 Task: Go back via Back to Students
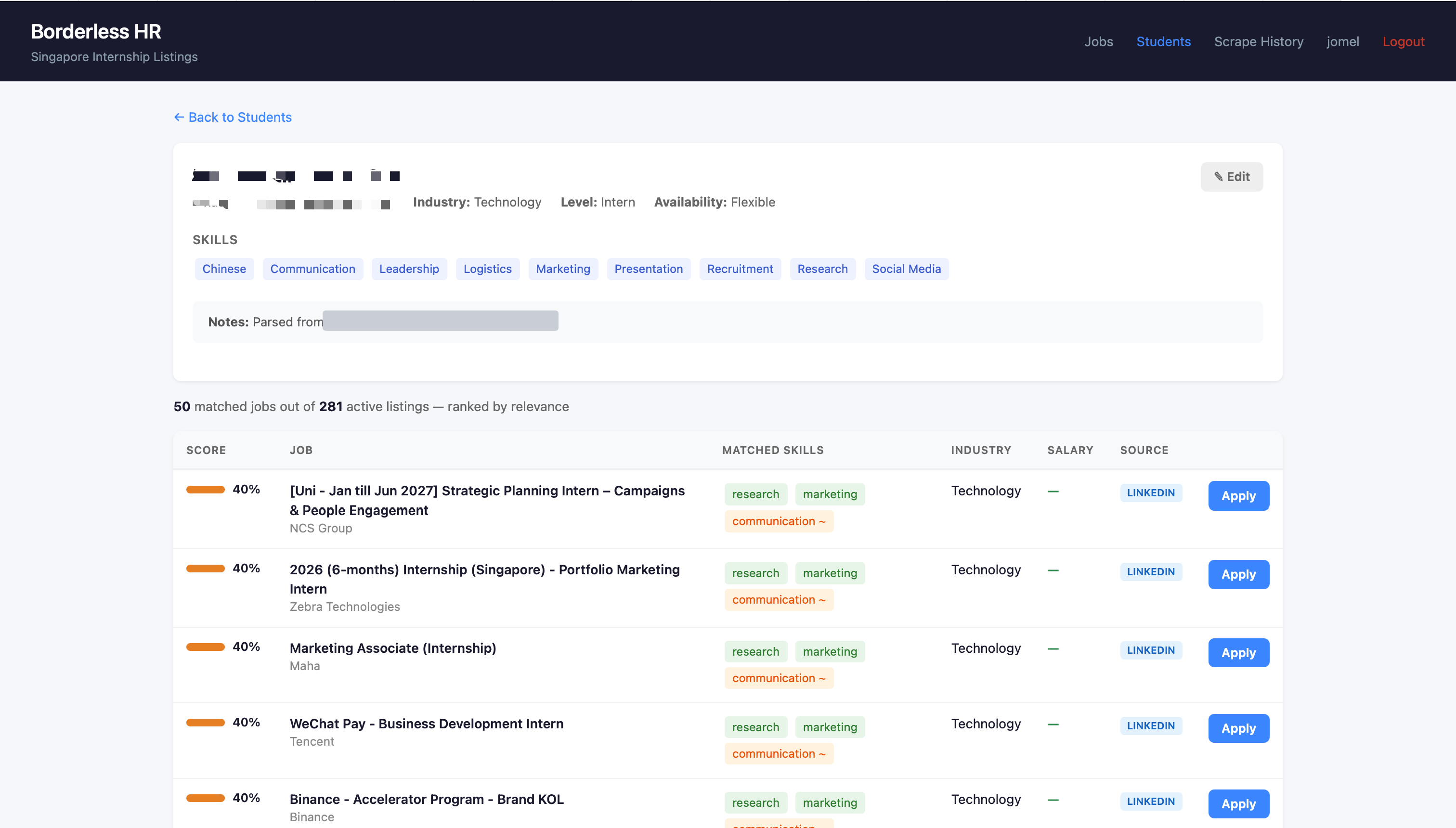[x=233, y=117]
